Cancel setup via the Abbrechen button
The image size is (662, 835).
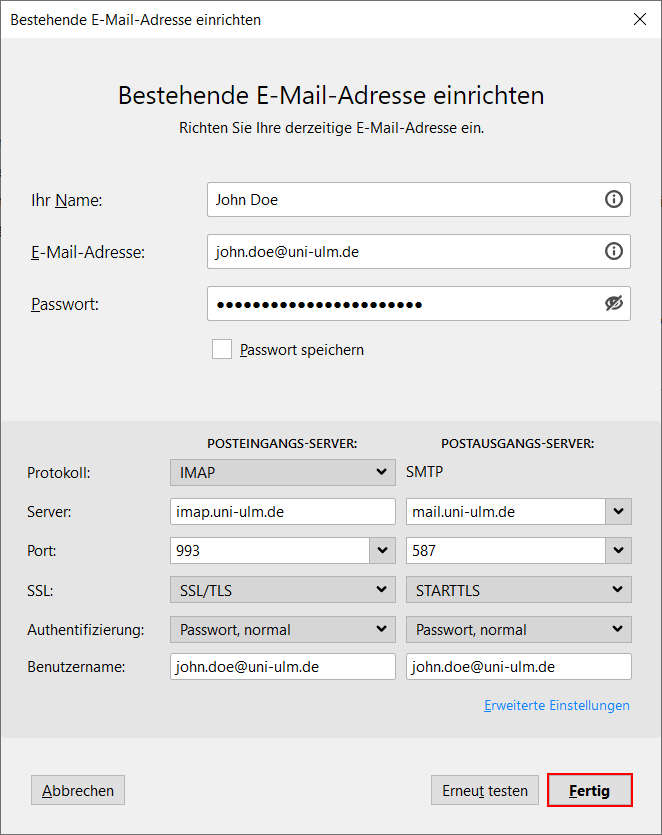click(x=77, y=789)
